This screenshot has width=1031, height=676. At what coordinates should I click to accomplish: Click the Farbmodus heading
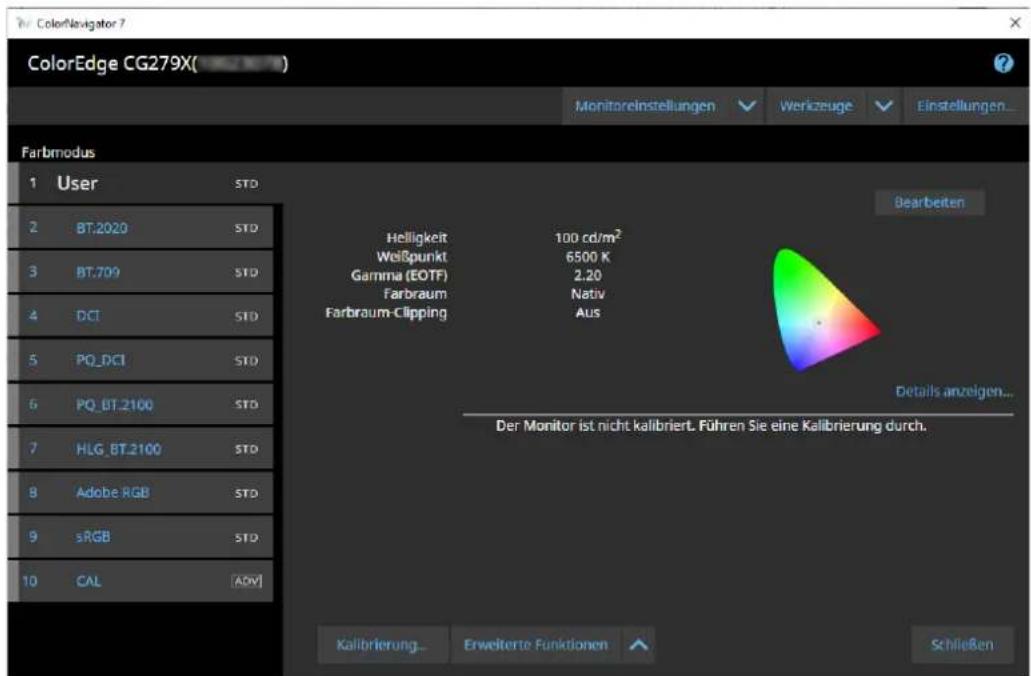[x=58, y=153]
